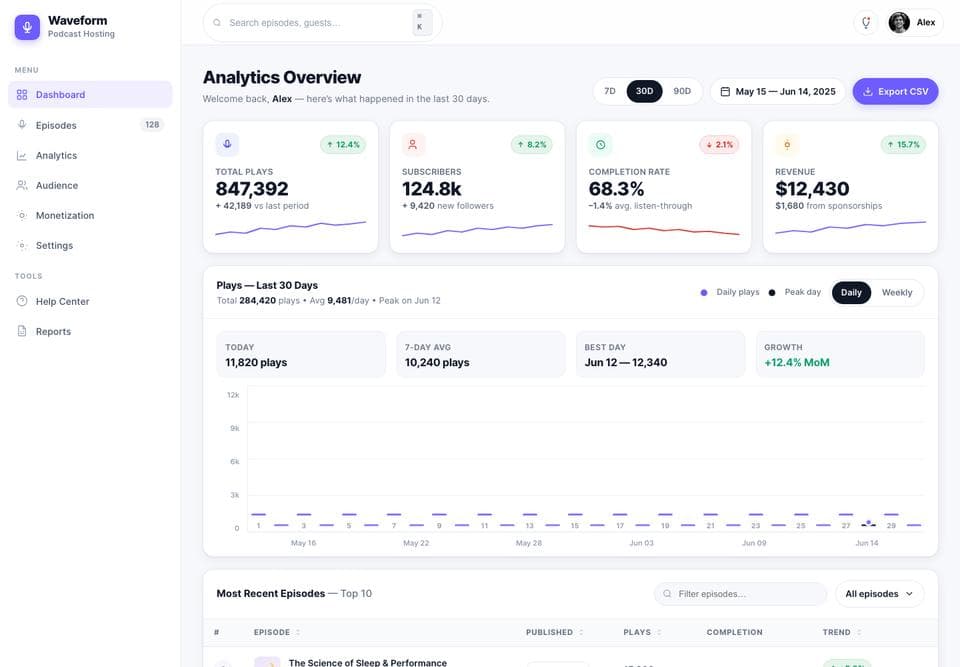This screenshot has width=960, height=667.
Task: Click the Revenue card icon
Action: 787,145
